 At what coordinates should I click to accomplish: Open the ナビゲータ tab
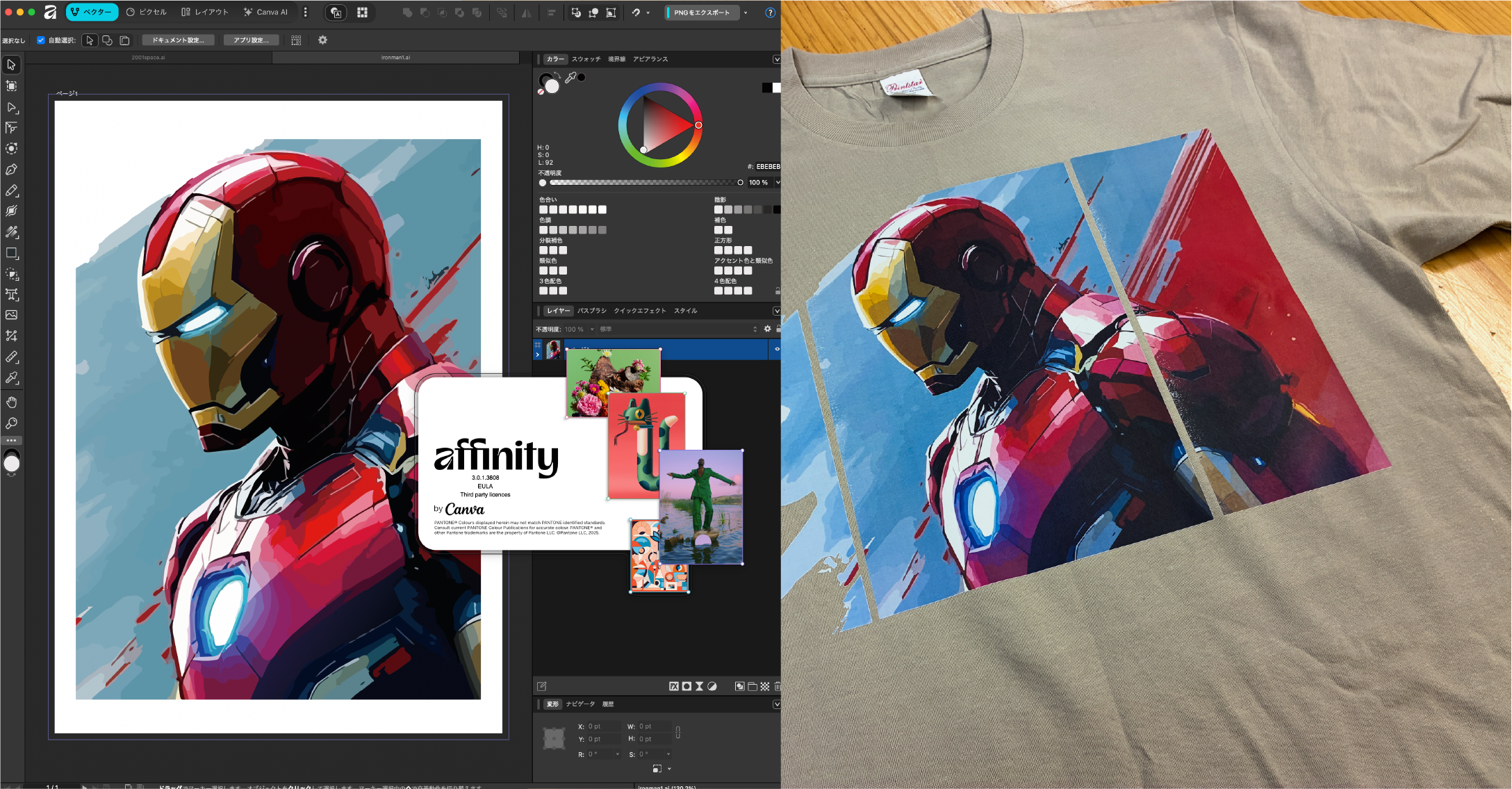pos(580,704)
